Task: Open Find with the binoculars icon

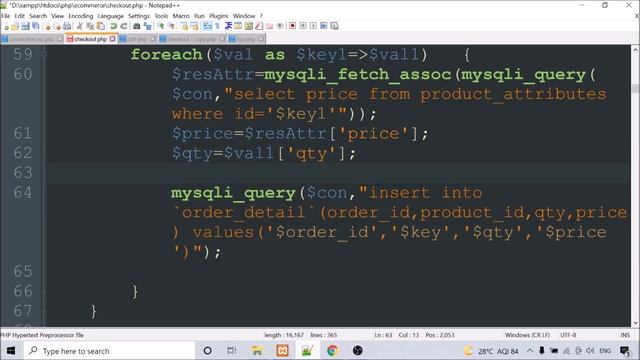Action: 137,26
